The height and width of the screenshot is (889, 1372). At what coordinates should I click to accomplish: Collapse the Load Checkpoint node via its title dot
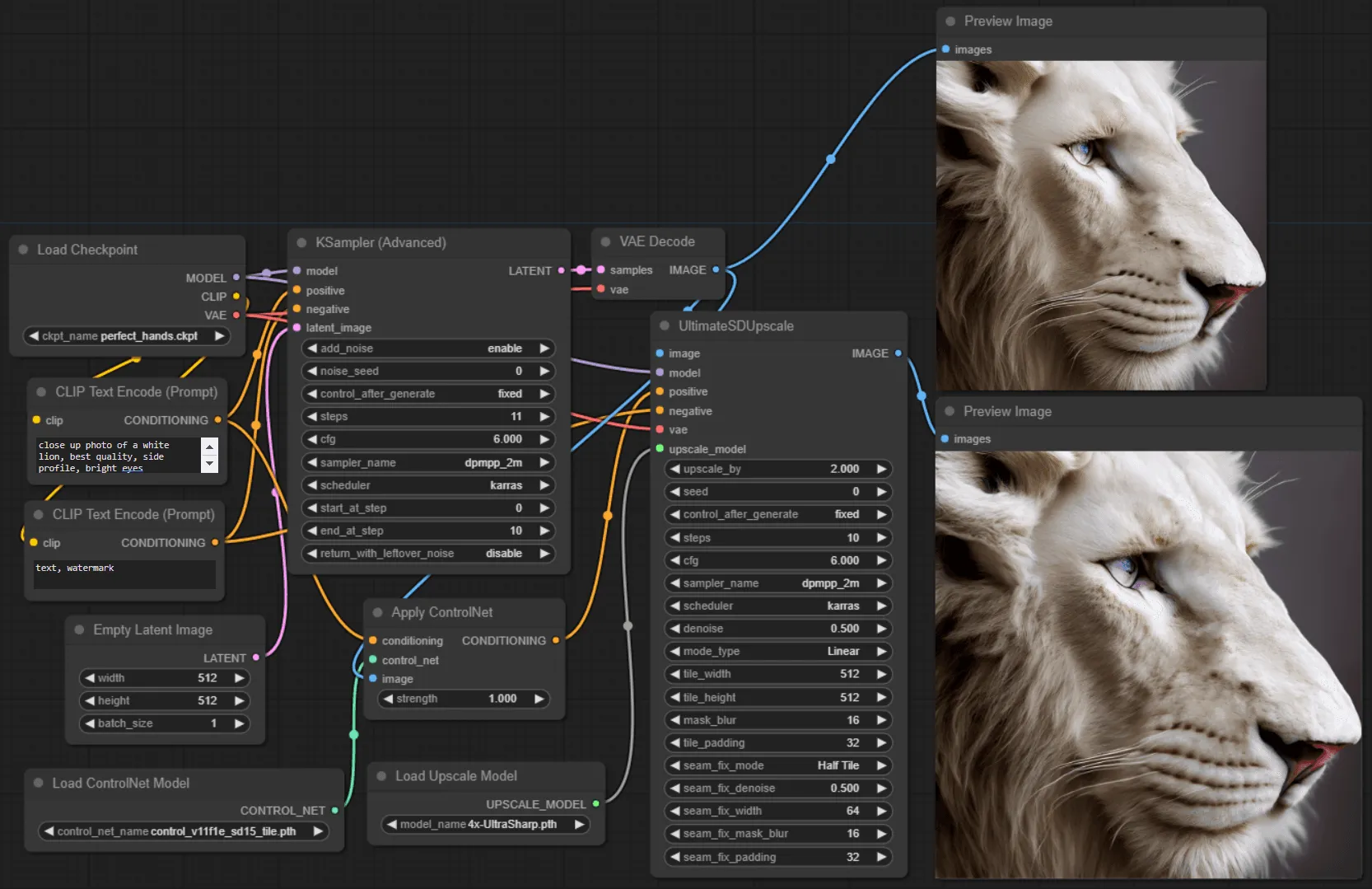25,250
